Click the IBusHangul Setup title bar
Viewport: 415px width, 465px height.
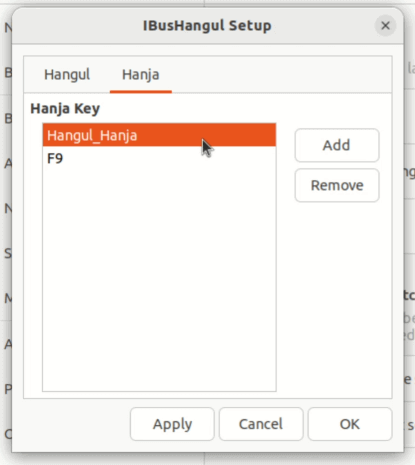coord(207,26)
